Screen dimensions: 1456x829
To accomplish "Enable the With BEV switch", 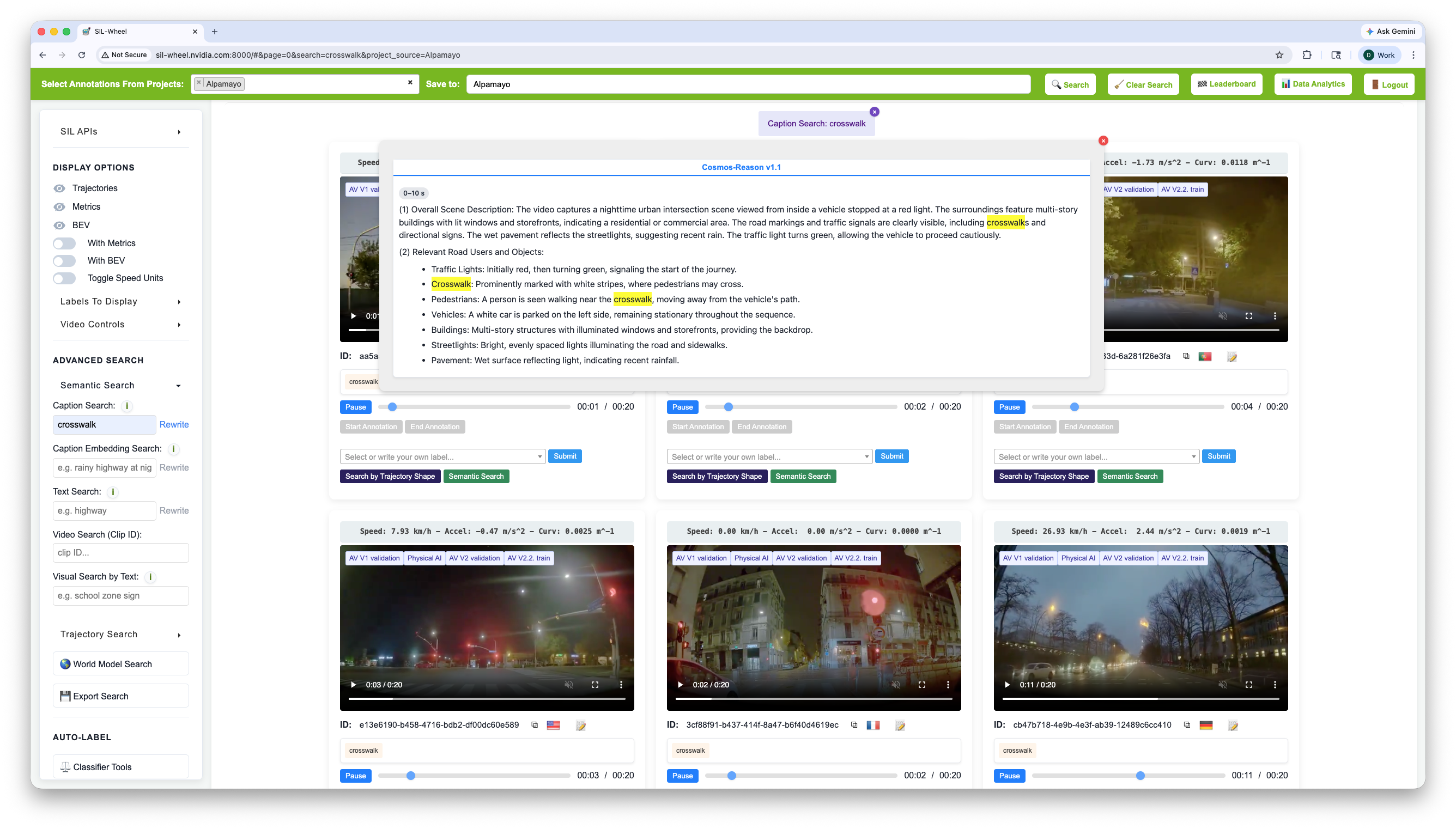I will 64,261.
